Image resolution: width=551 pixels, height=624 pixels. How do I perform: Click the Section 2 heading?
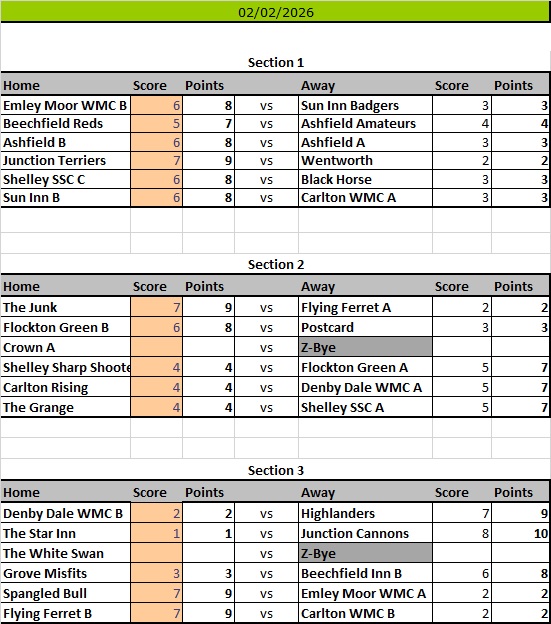click(x=275, y=264)
